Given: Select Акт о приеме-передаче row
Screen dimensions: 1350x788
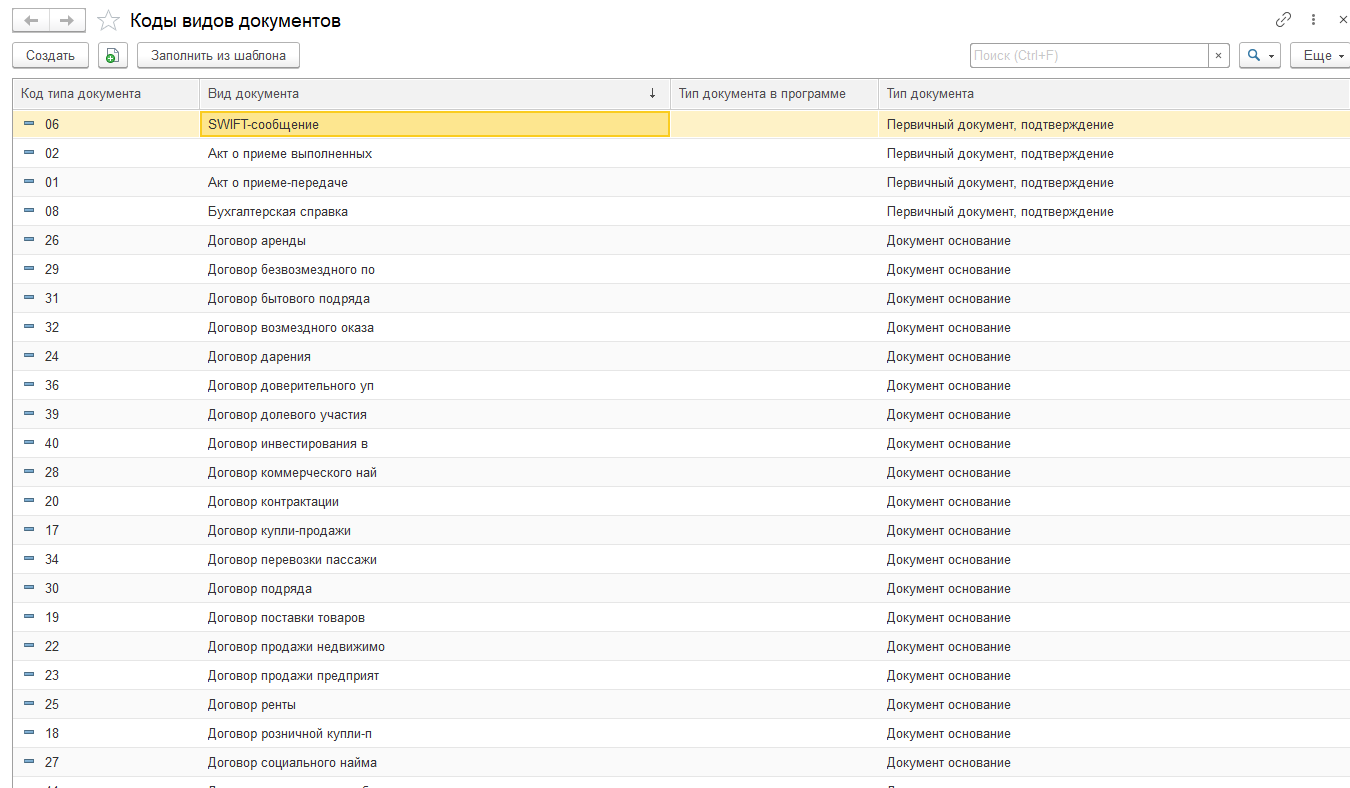Looking at the screenshot, I should tap(681, 182).
